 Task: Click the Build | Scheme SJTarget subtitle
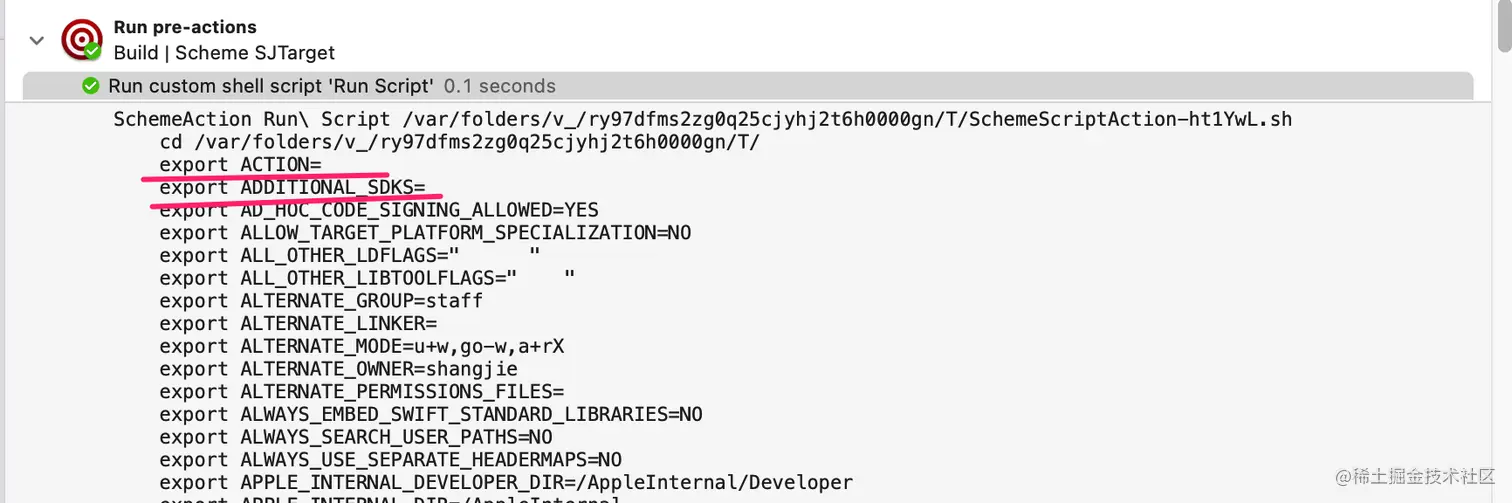click(x=224, y=52)
